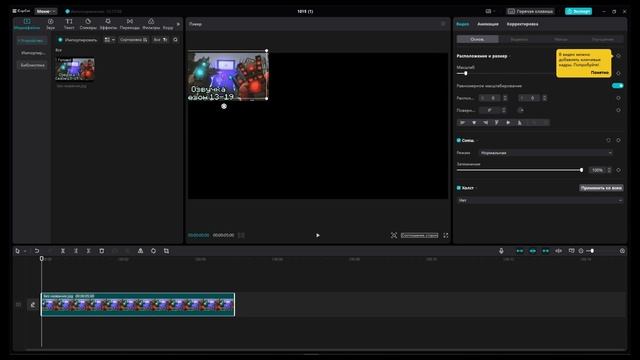This screenshot has height=360, width=640.
Task: Delete the selected clip with trash icon
Action: [102, 251]
